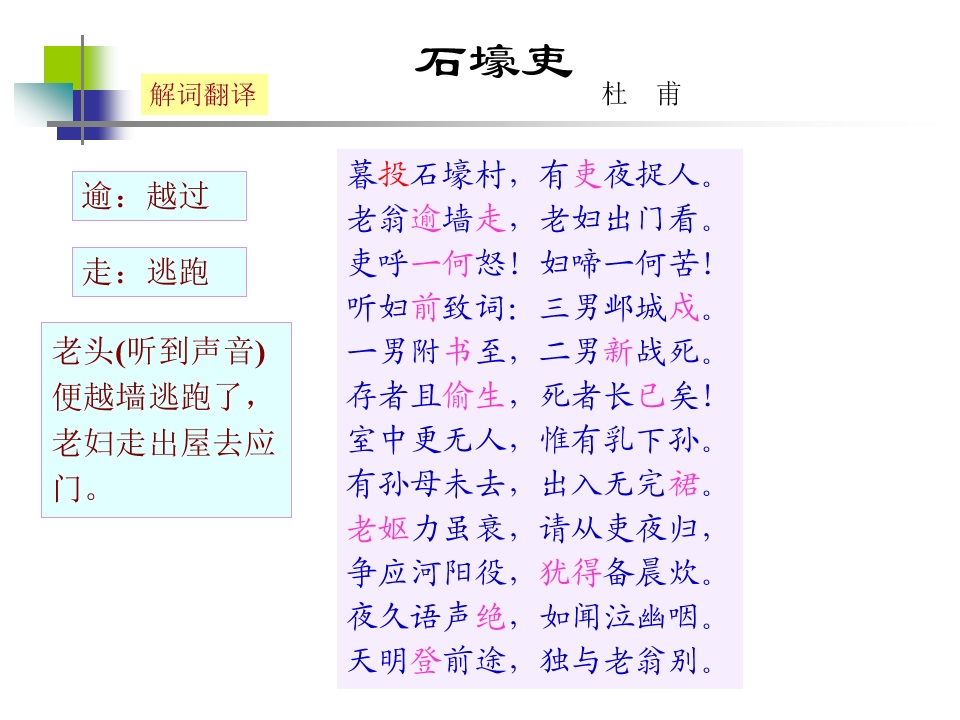Screen dimensions: 960x720
Task: Click the poem line 老翁逾墙走，老妇出门看
Action: click(530, 219)
